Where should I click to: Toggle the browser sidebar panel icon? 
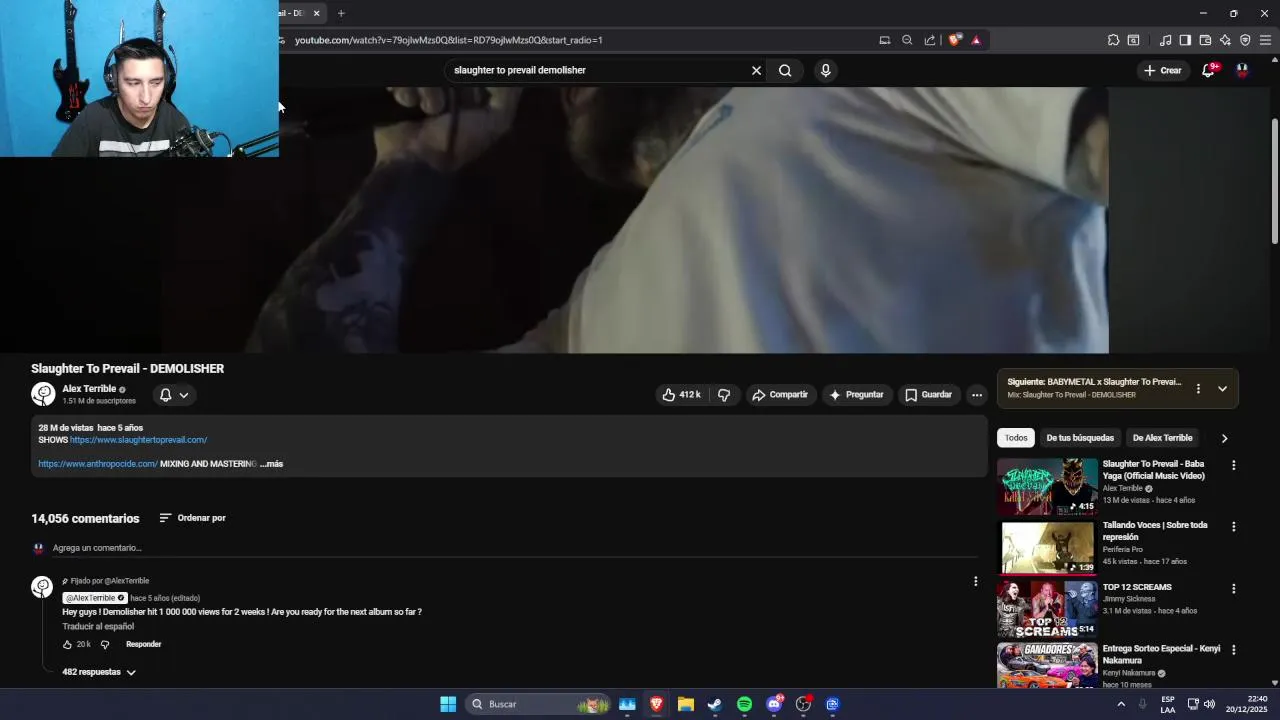[1185, 40]
